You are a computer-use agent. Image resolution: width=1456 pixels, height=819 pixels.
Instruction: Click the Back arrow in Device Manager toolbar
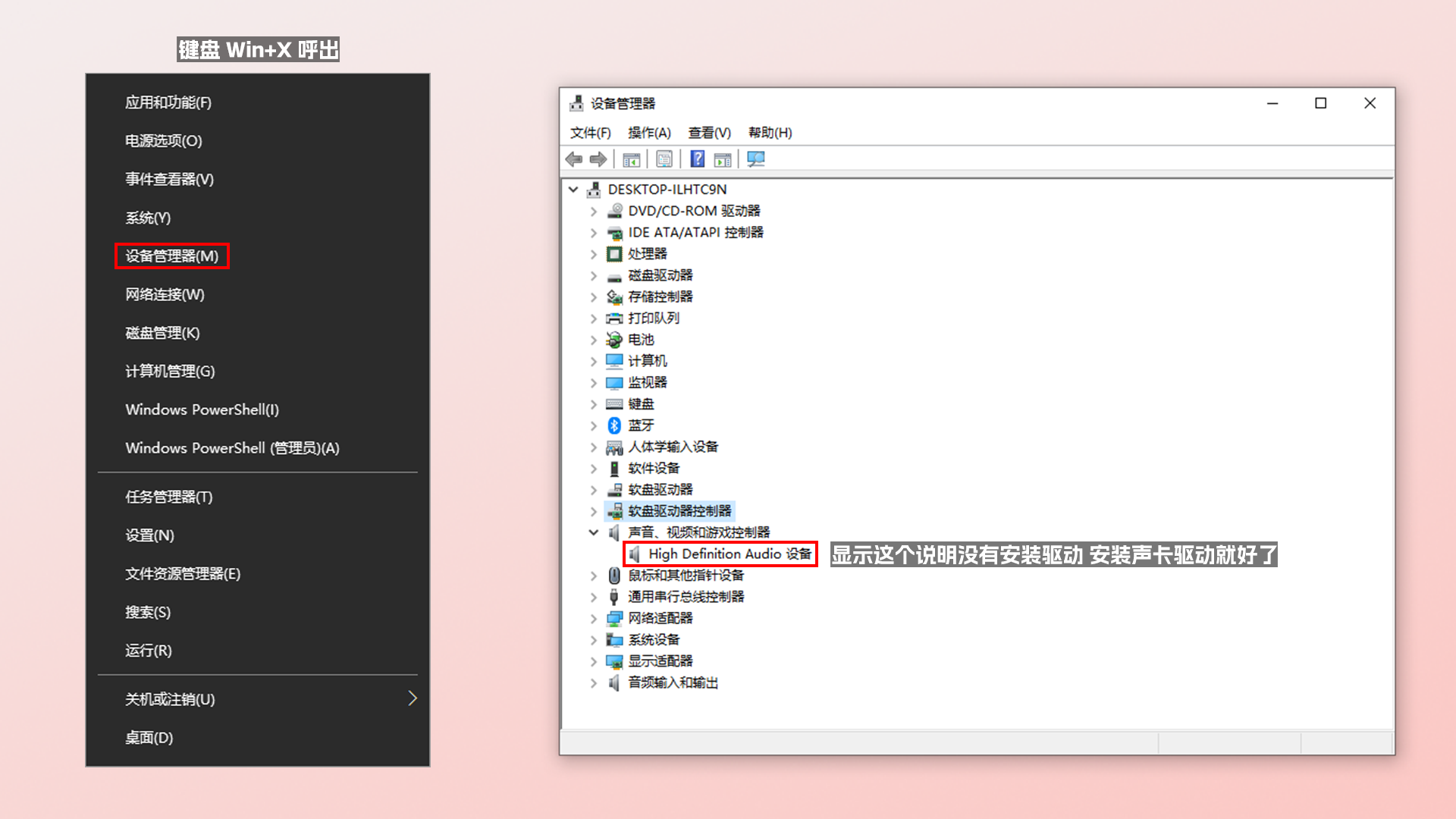coord(574,159)
